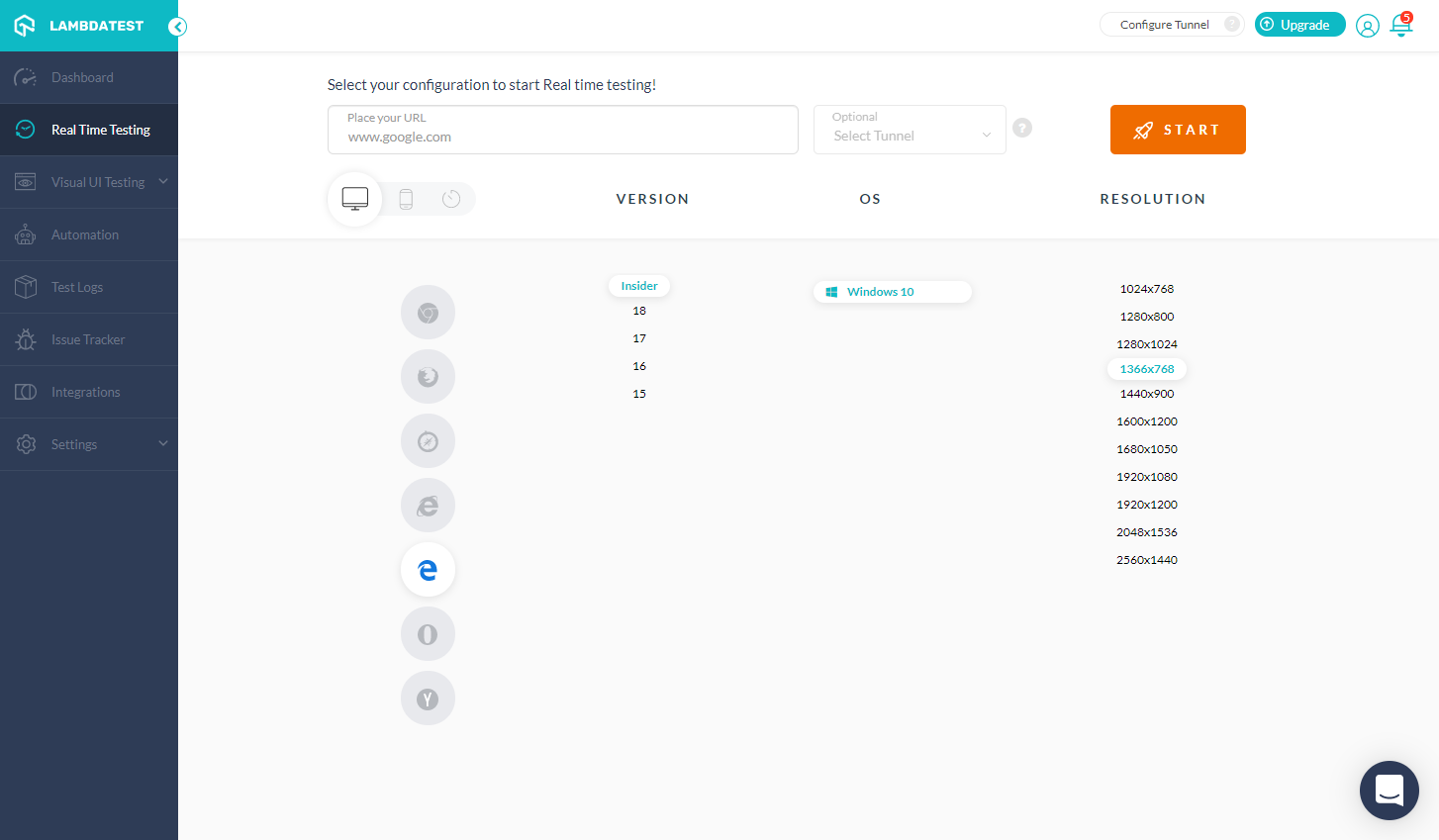Focus the Place your URL field
Viewport: 1439px width, 840px height.
pyautogui.click(x=563, y=130)
